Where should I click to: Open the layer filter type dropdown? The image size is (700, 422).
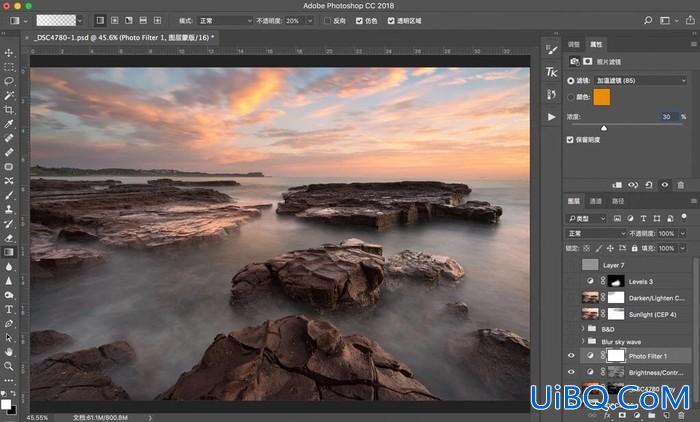587,218
